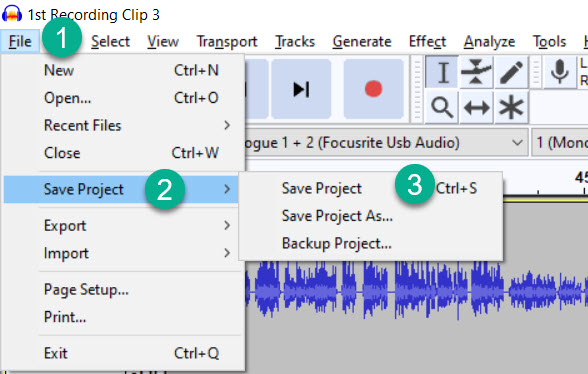Select the Envelope tool
The height and width of the screenshot is (374, 588).
476,72
